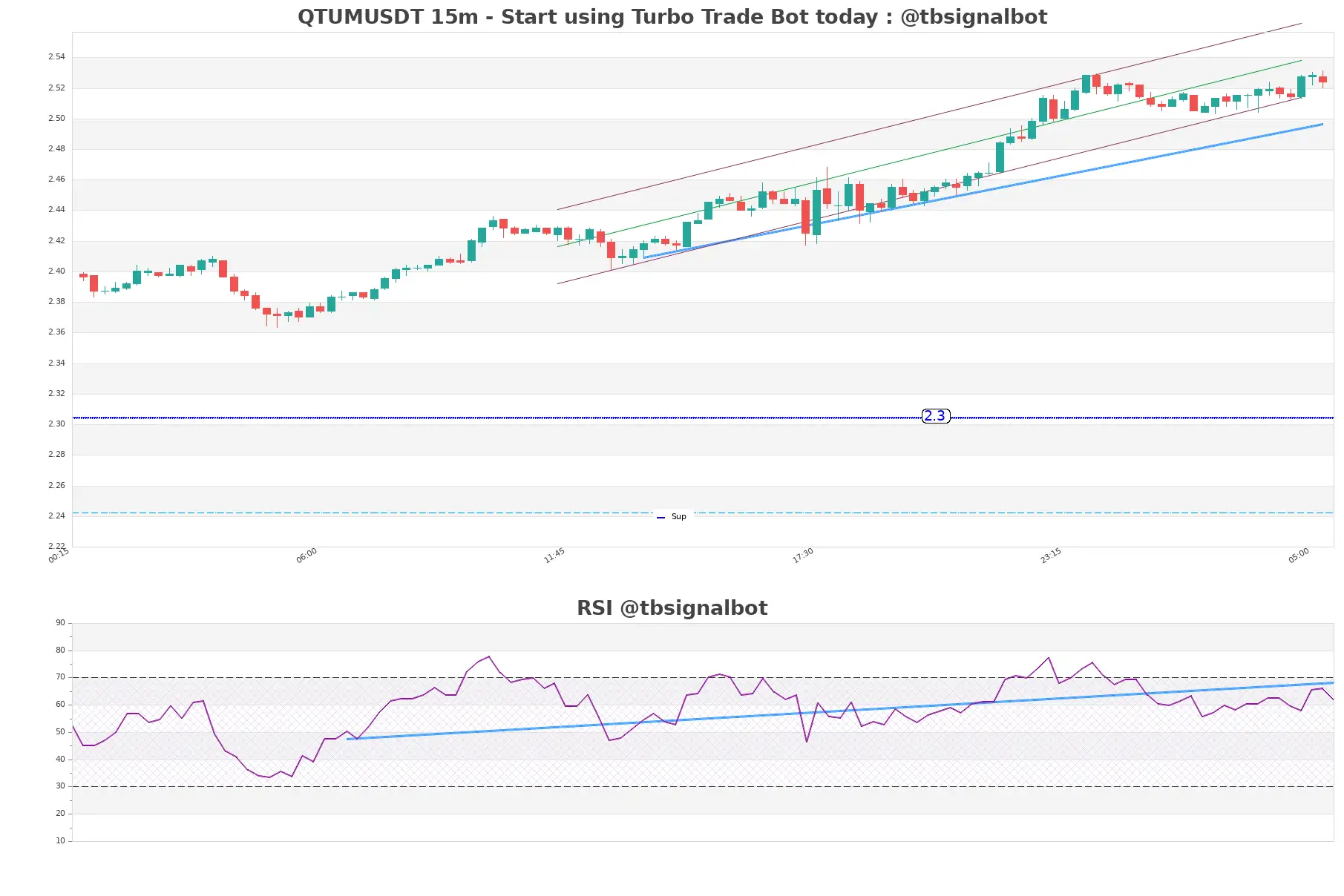Viewport: 1344px width, 896px height.
Task: Click the blue trendline on the RSI panel
Action: 840,711
